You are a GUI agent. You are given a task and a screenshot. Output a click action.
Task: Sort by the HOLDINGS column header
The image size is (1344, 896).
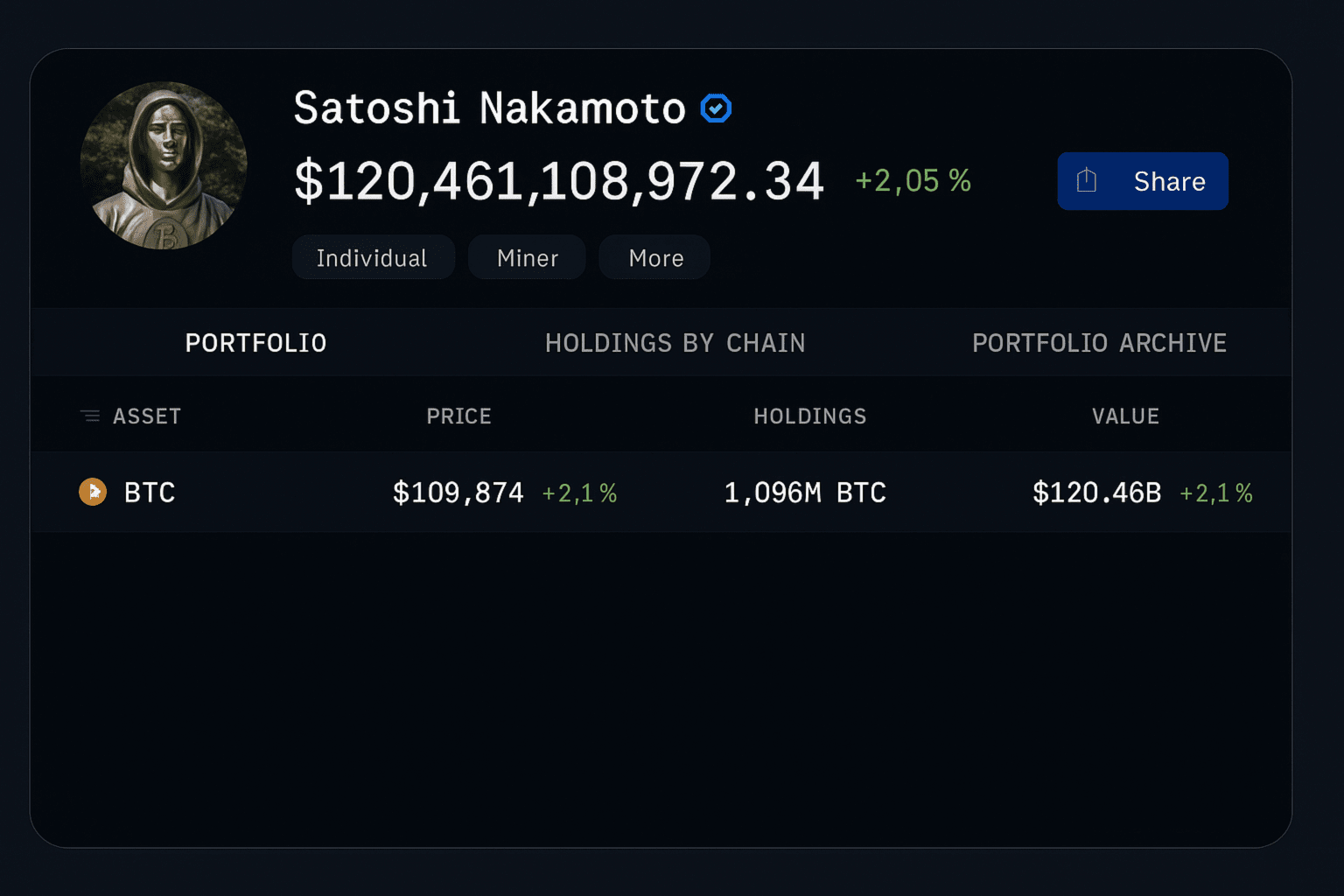click(809, 416)
